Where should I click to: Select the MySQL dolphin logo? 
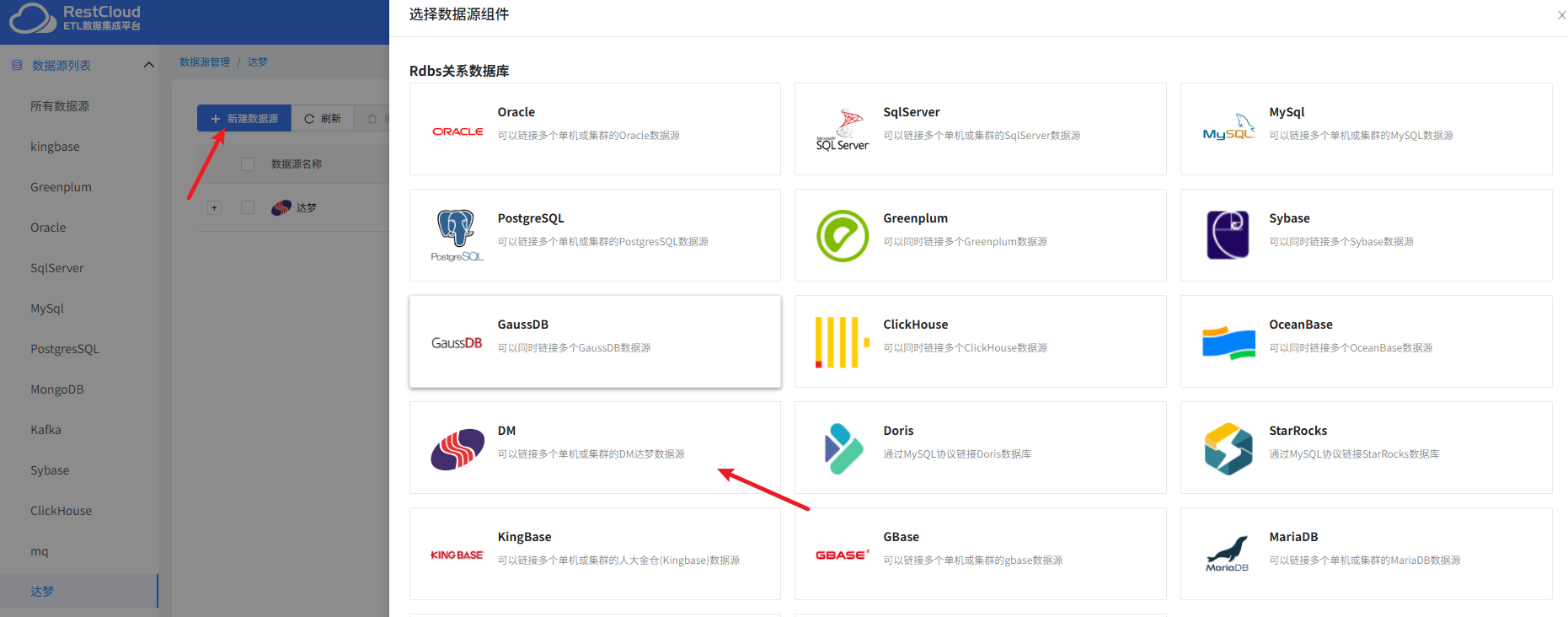[1228, 128]
